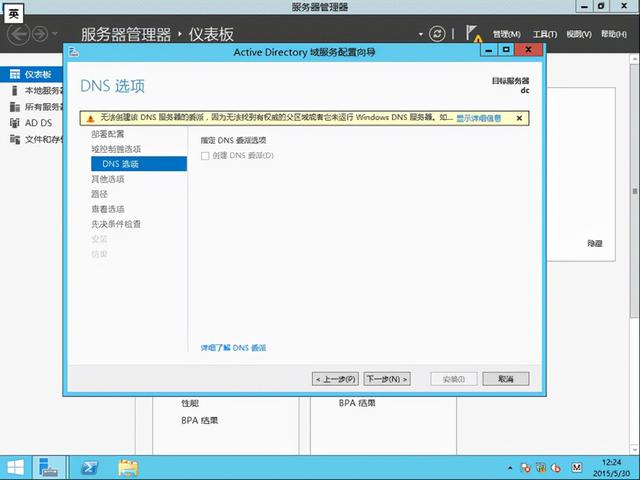The height and width of the screenshot is (480, 640).
Task: Click the forward navigation arrow in Server Manager
Action: 40,34
